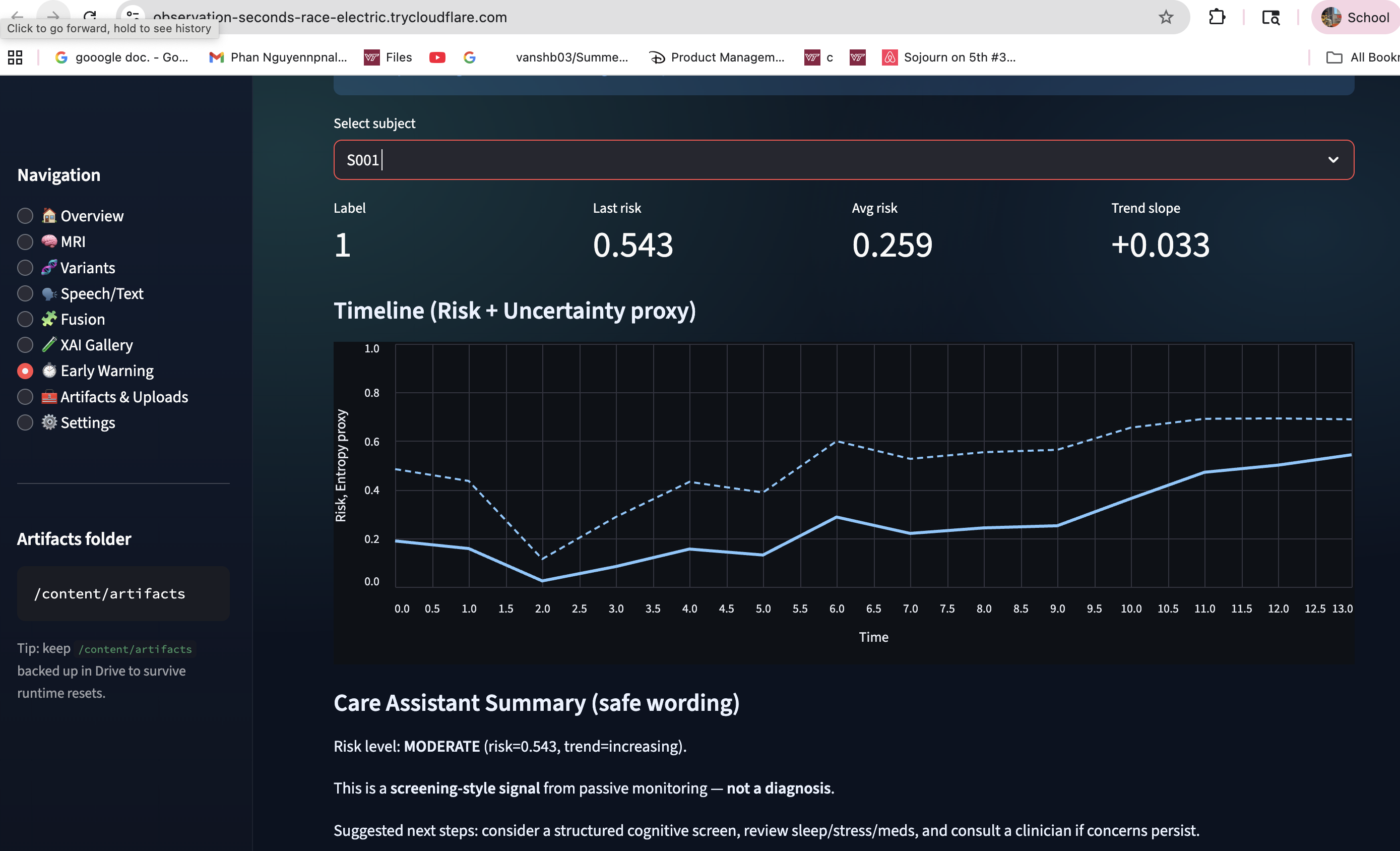The image size is (1400, 851).
Task: Click the Airbnb Sojourn bookmark icon
Action: (889, 57)
